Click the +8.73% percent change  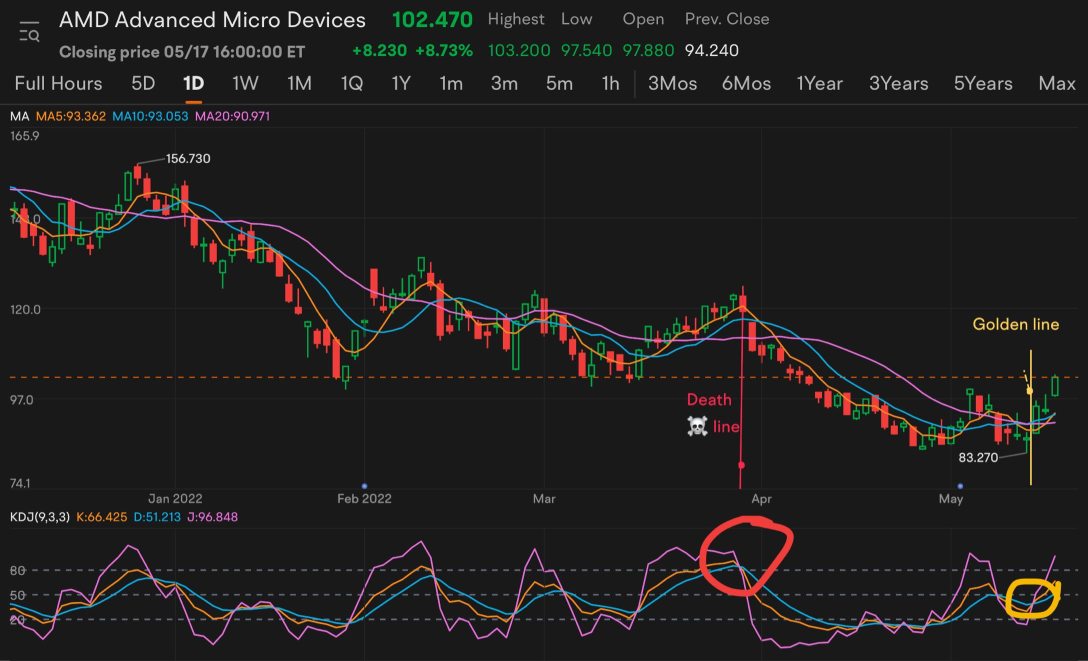pos(443,51)
